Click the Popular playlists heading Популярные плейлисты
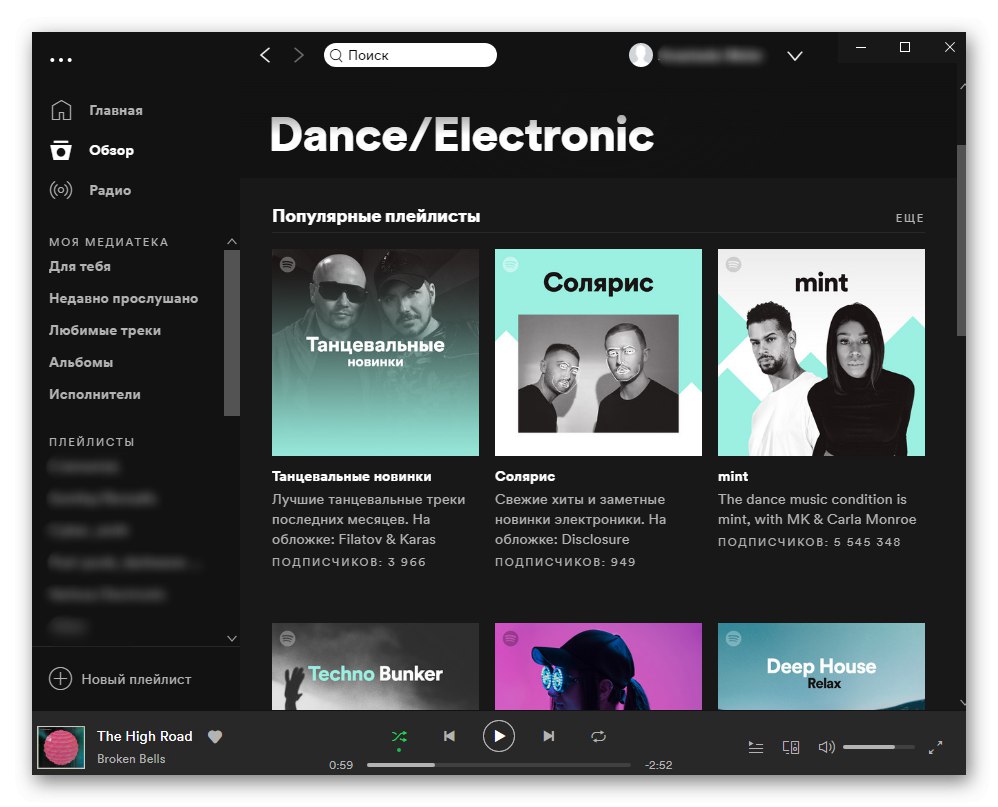Viewport: 998px width, 807px height. coord(376,216)
